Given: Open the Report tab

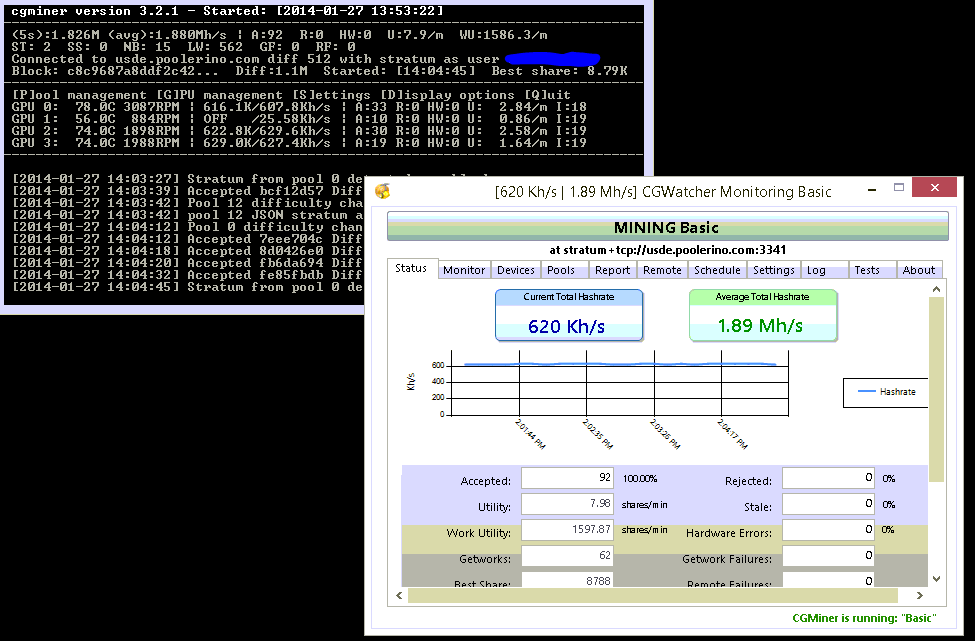Looking at the screenshot, I should 612,270.
